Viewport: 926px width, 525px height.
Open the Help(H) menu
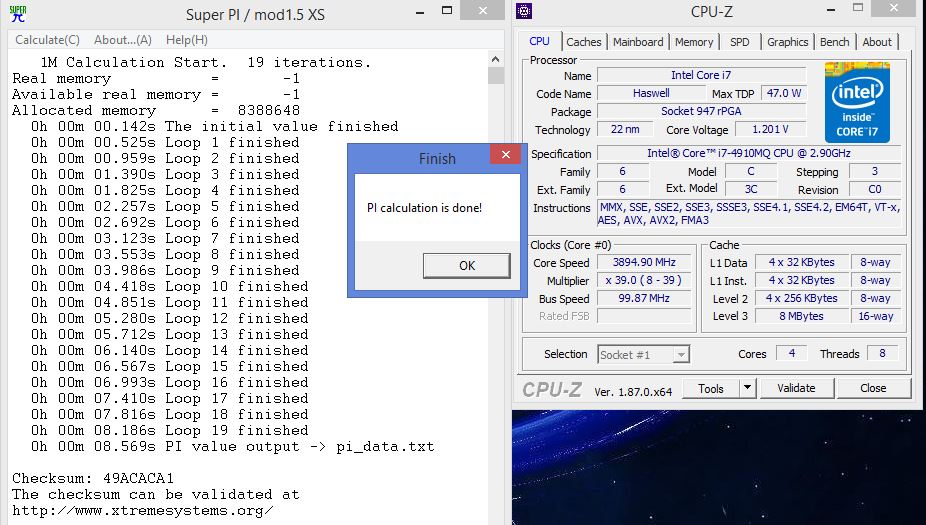pyautogui.click(x=187, y=40)
